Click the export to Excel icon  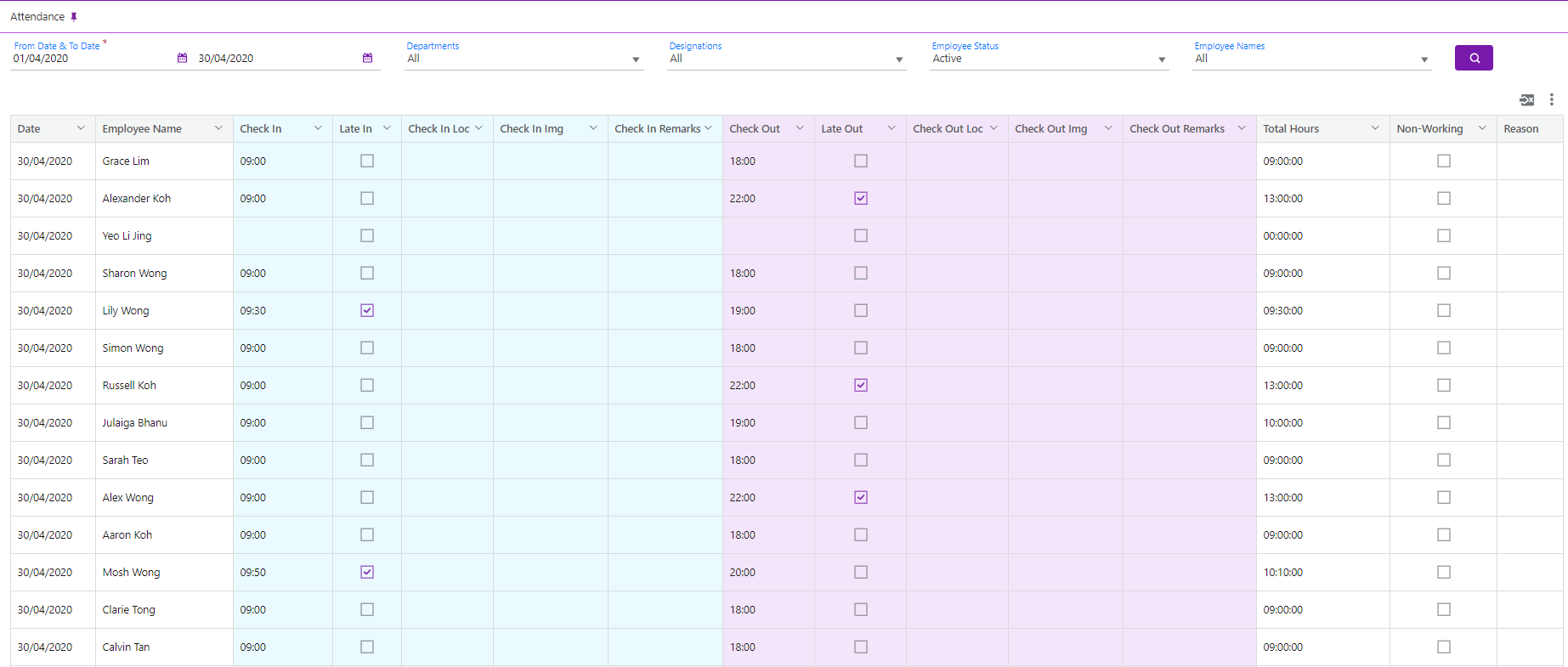[x=1526, y=100]
